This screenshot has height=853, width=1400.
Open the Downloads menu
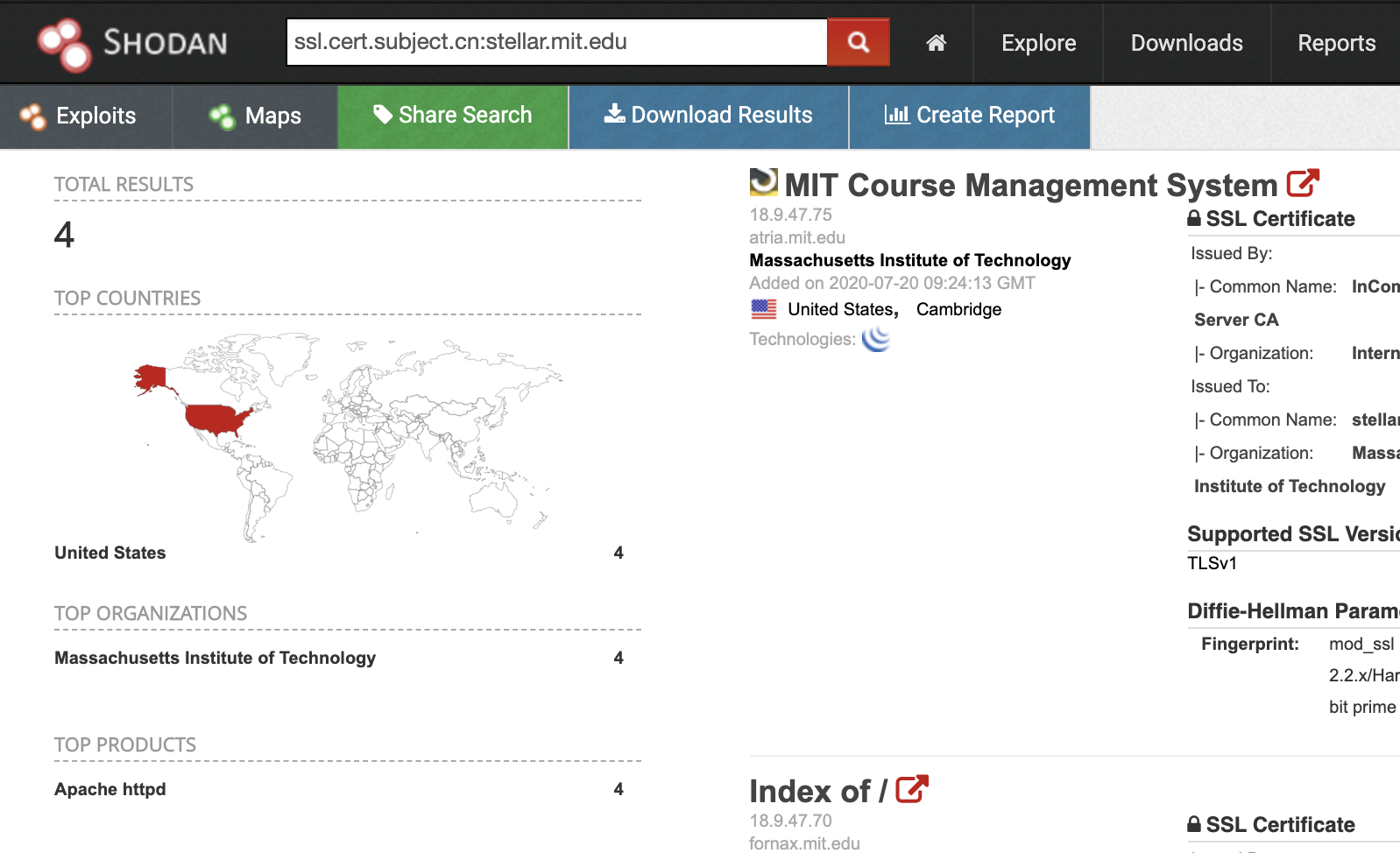tap(1186, 43)
